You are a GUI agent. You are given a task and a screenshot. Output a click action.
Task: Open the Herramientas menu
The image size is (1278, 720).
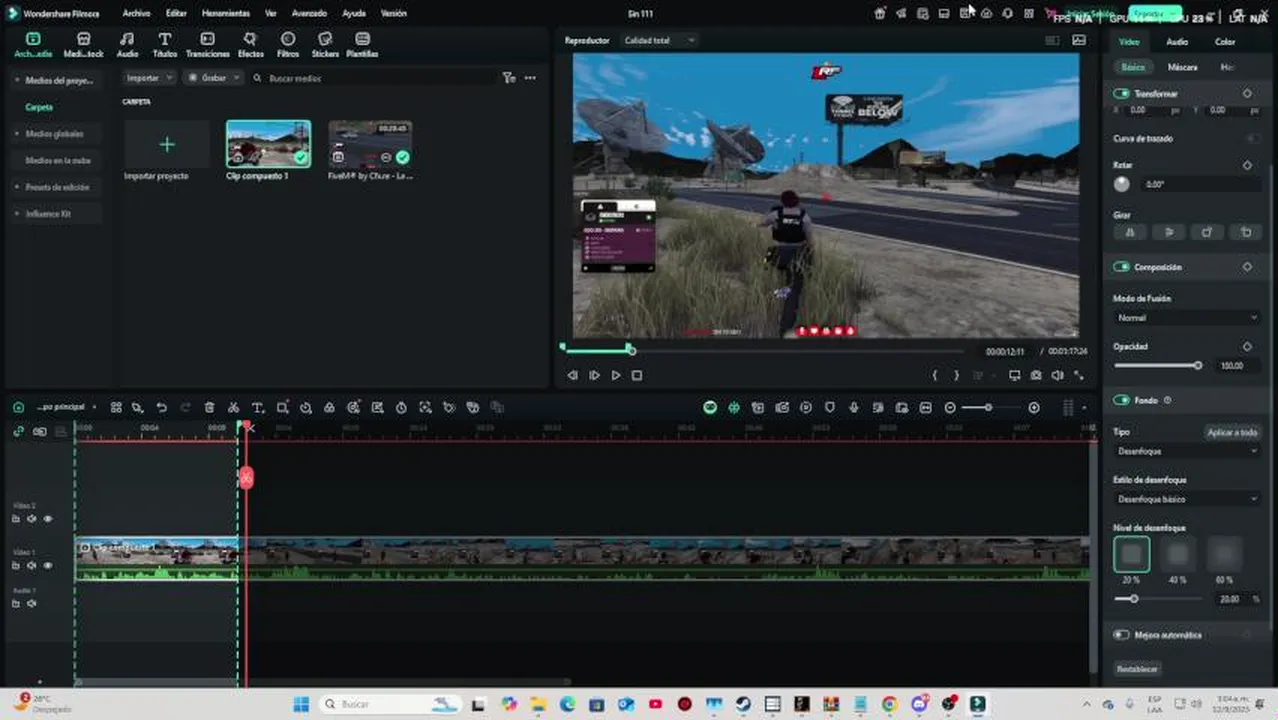pos(226,13)
